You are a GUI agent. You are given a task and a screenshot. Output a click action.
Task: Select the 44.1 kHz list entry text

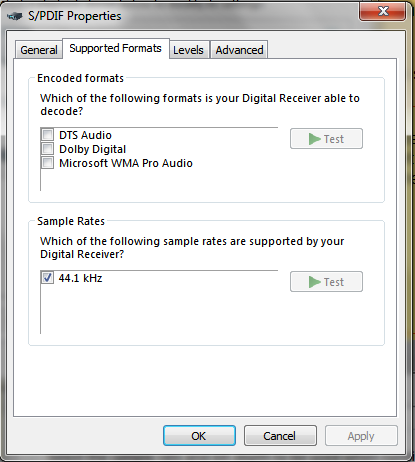pos(80,278)
